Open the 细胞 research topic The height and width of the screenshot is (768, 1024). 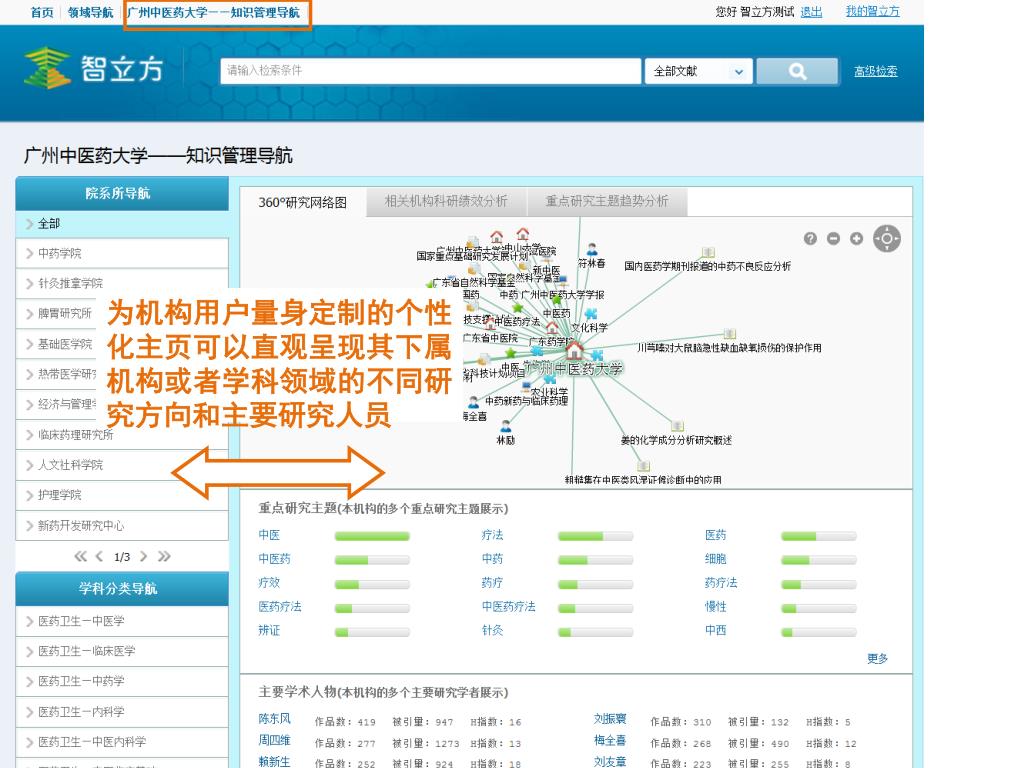[x=716, y=559]
